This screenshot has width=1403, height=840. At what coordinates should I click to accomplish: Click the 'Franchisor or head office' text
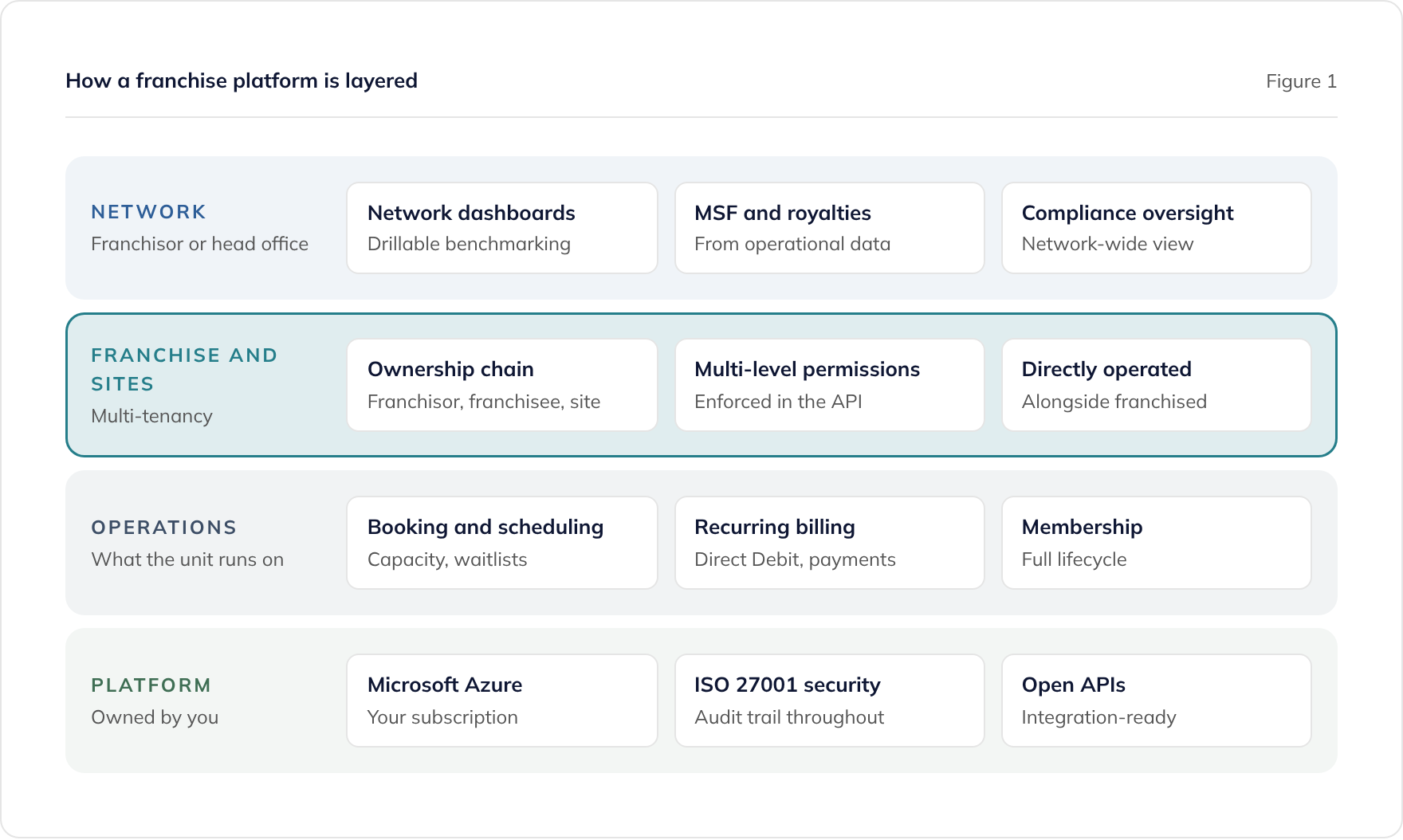(x=199, y=244)
